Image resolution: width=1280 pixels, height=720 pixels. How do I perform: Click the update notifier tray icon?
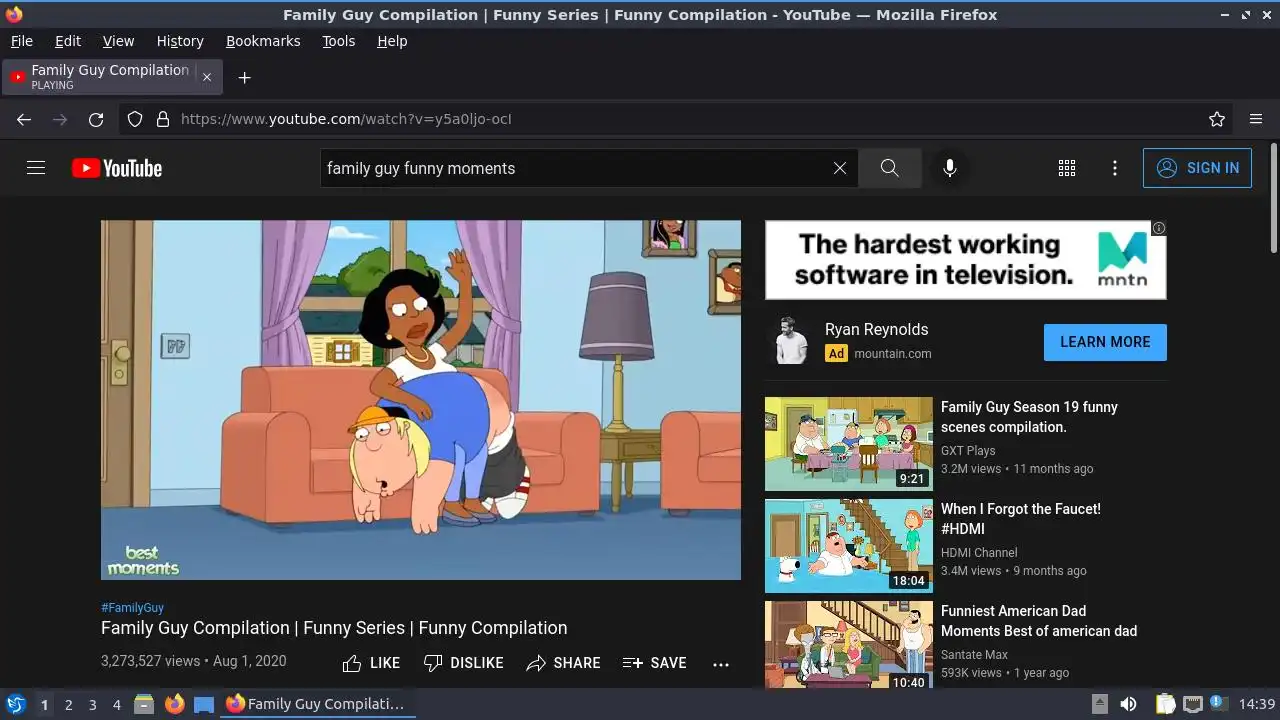pos(1218,704)
